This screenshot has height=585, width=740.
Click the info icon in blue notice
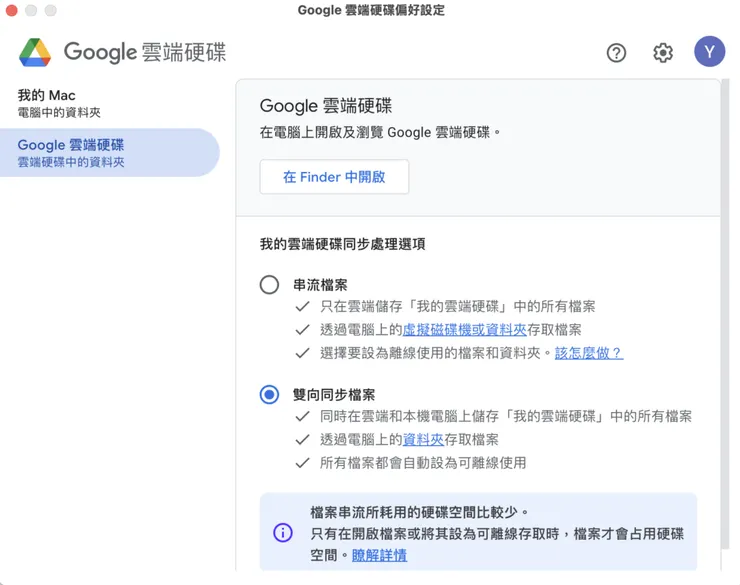(283, 533)
